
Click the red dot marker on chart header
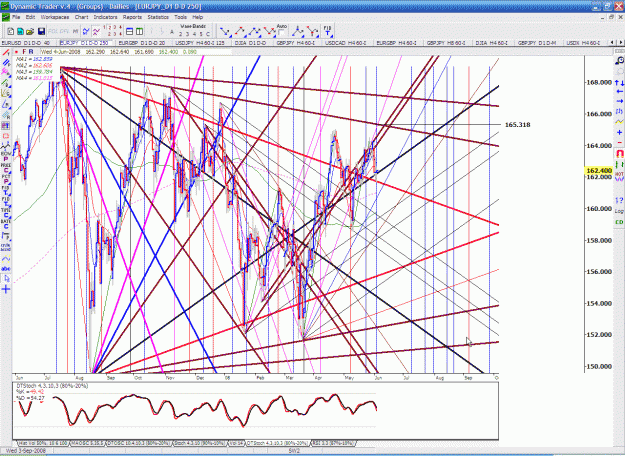[16, 52]
